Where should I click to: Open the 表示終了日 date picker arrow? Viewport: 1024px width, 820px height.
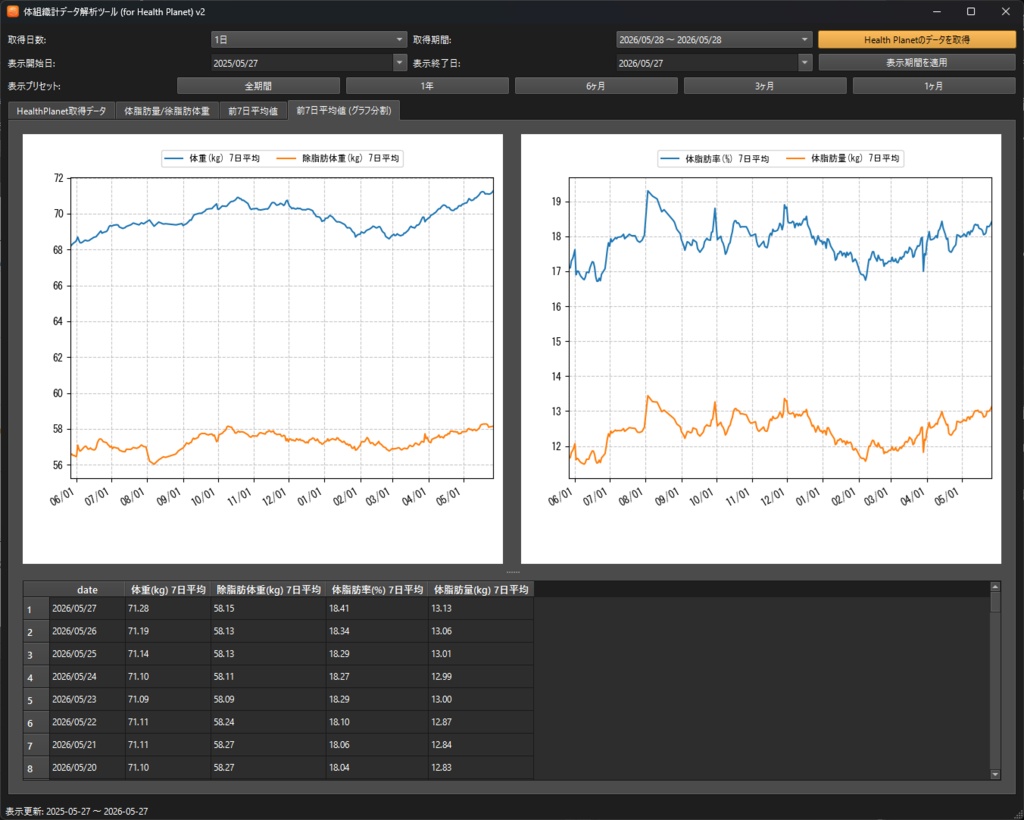click(x=805, y=63)
